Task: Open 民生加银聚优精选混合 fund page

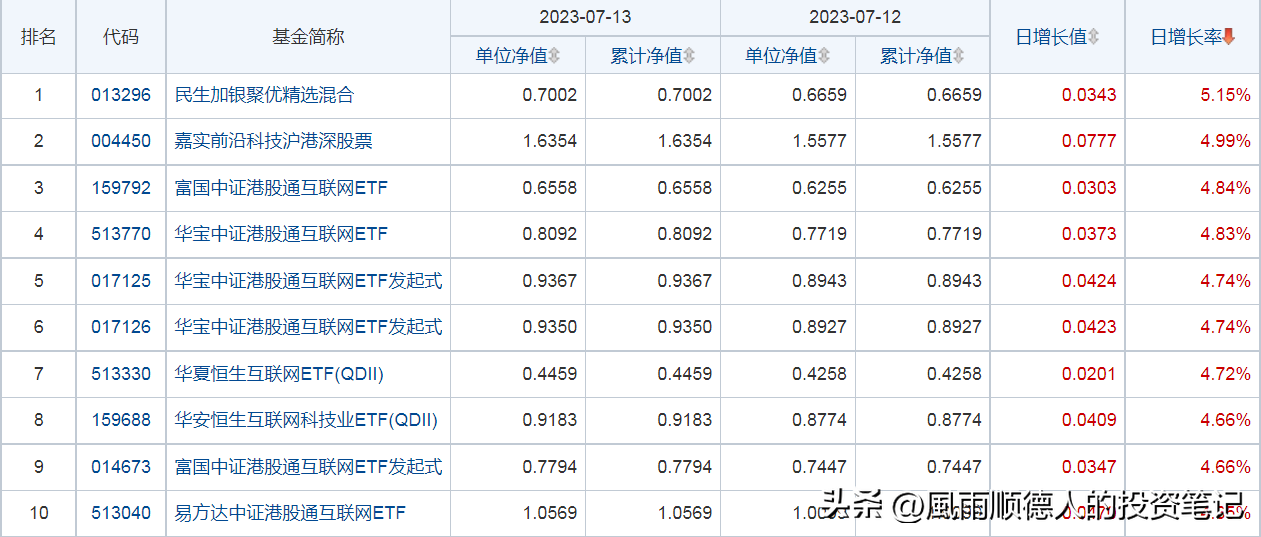Action: point(264,95)
